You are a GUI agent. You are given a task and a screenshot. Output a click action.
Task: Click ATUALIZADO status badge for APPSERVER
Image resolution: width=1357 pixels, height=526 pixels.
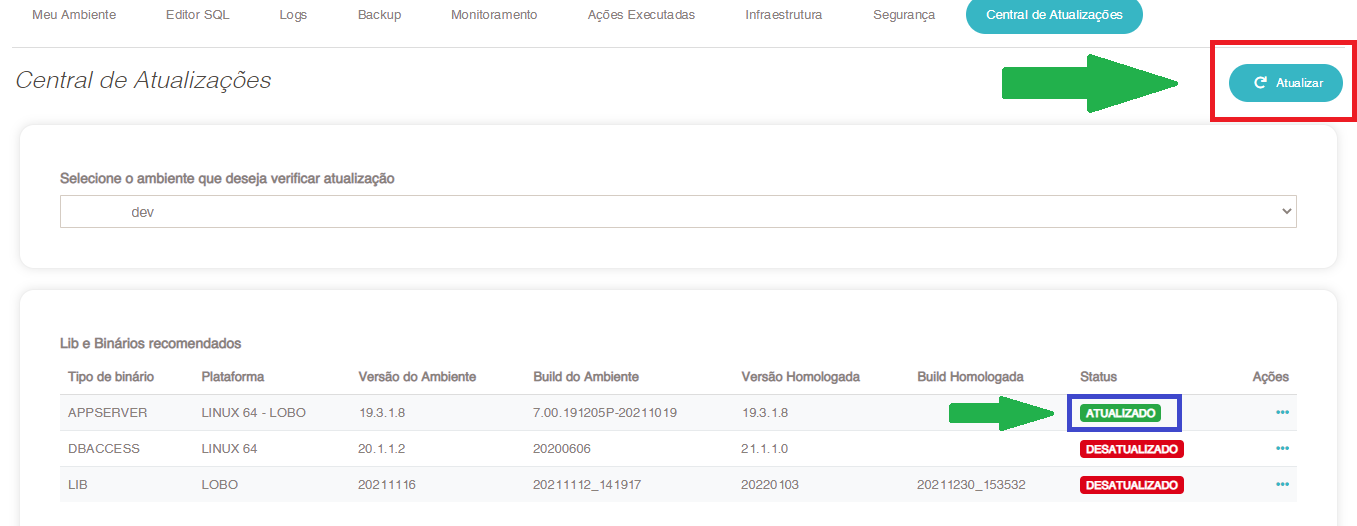[1120, 413]
